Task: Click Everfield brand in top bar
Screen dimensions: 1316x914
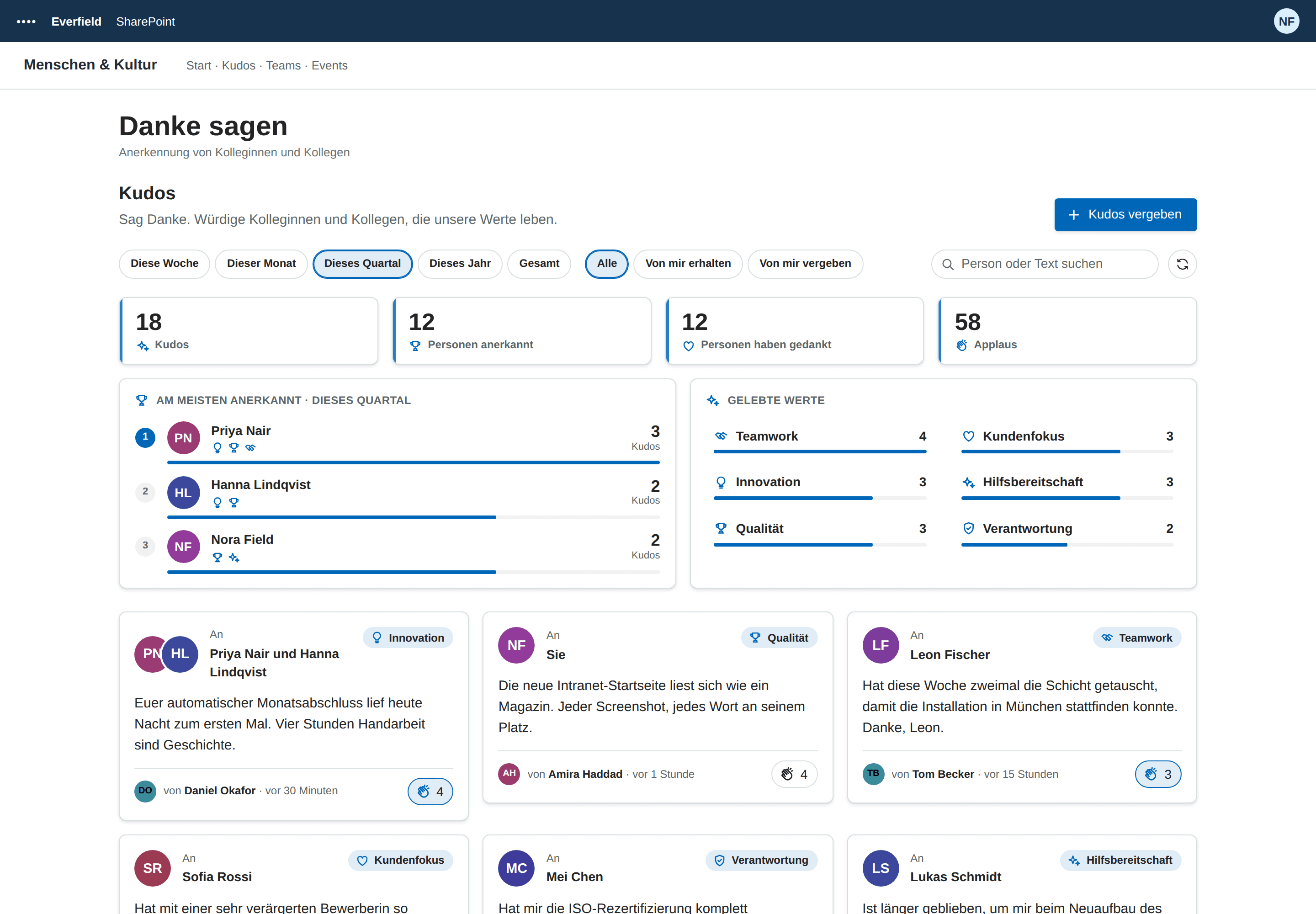Action: coord(76,22)
